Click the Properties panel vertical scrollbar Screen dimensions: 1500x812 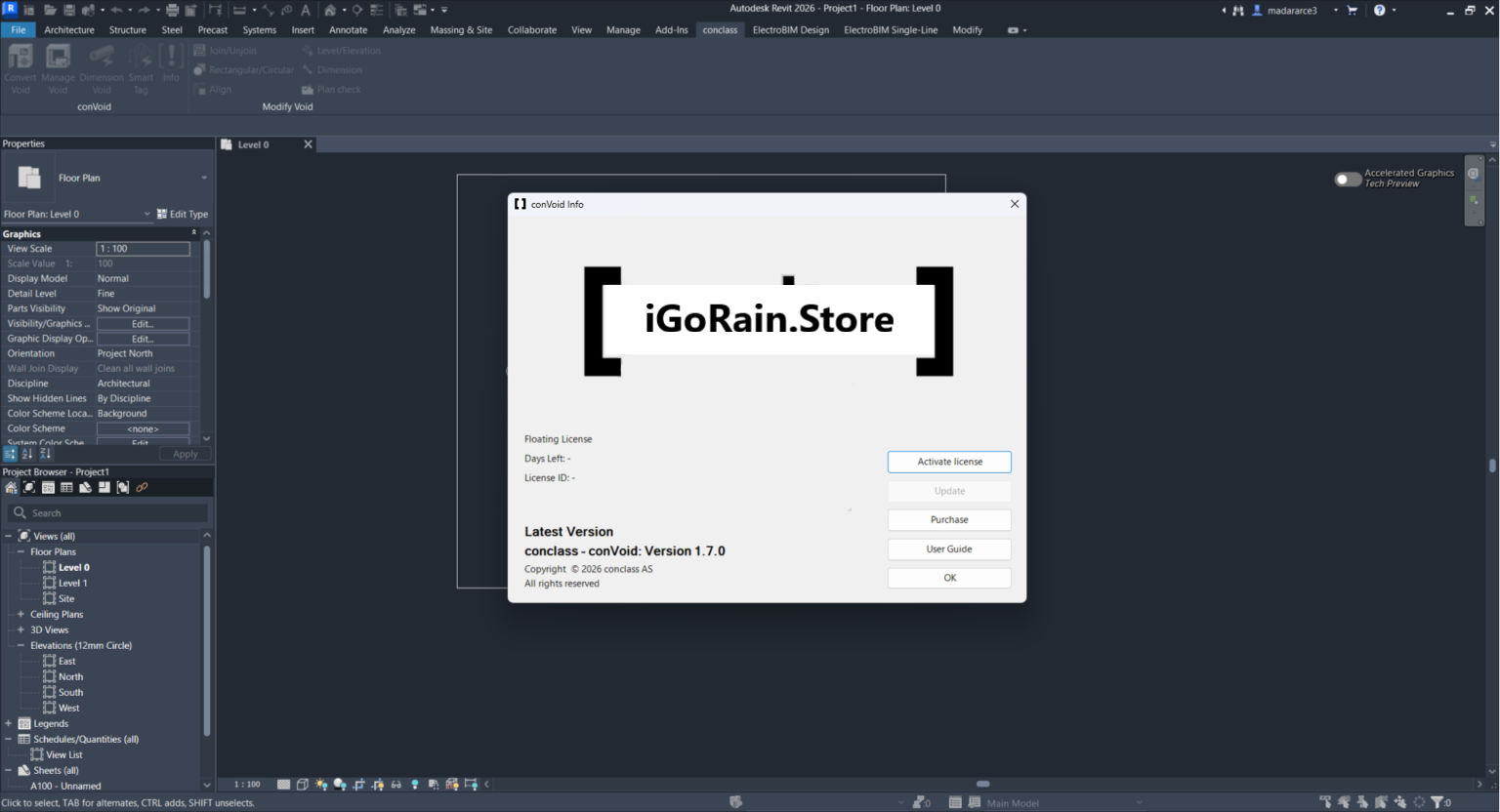[206, 269]
